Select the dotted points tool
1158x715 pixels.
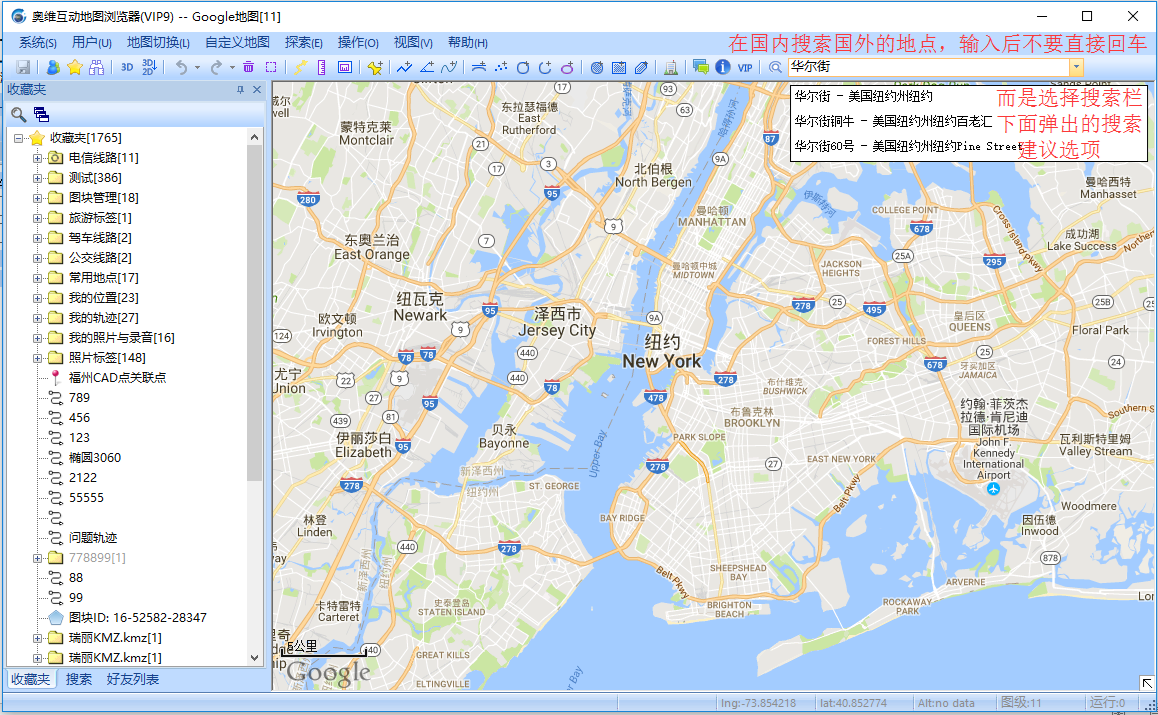pos(501,67)
